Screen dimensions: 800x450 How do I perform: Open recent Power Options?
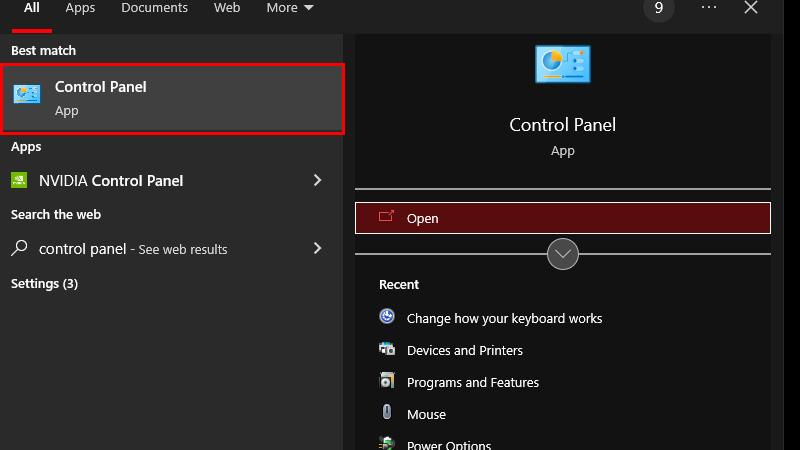tap(448, 445)
